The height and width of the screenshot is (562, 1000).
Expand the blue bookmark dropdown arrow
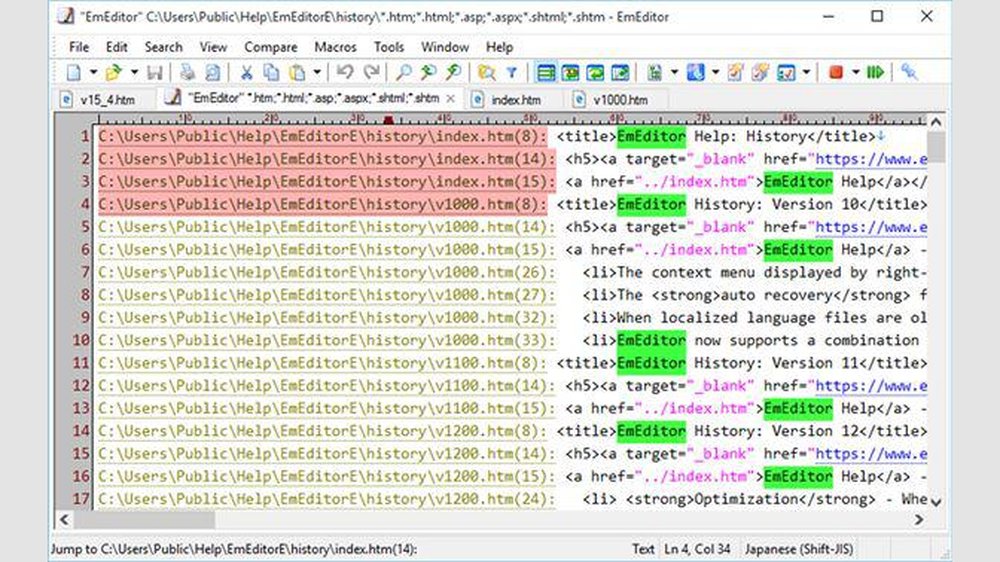(715, 73)
